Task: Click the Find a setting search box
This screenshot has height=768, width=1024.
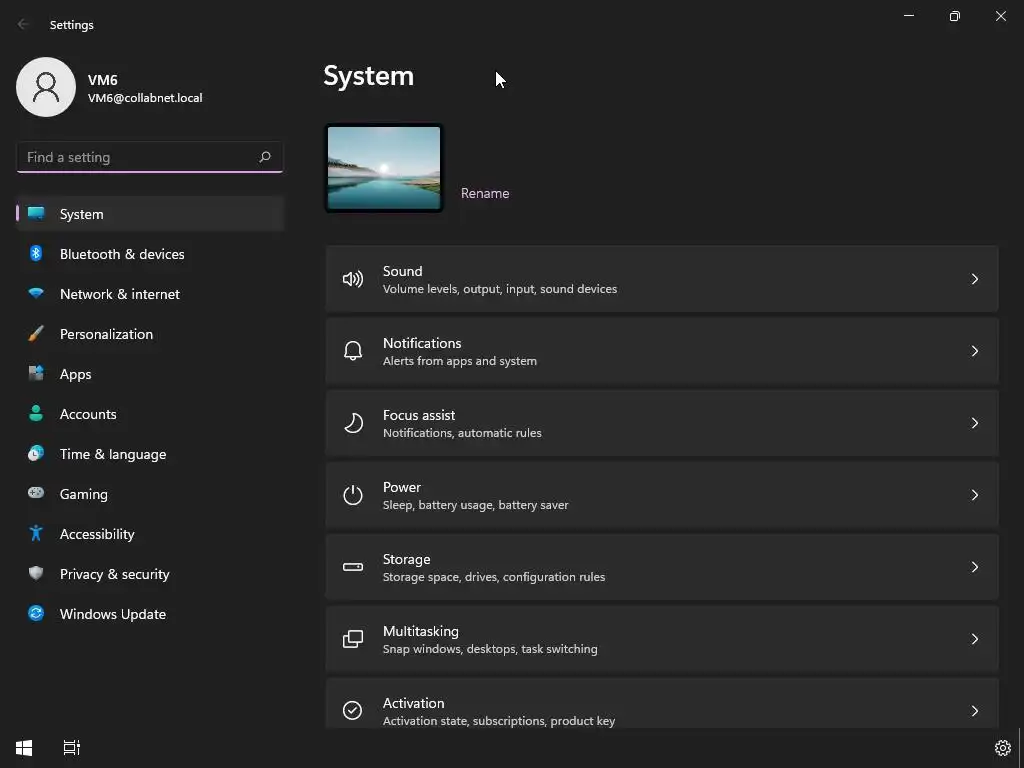Action: [x=138, y=157]
